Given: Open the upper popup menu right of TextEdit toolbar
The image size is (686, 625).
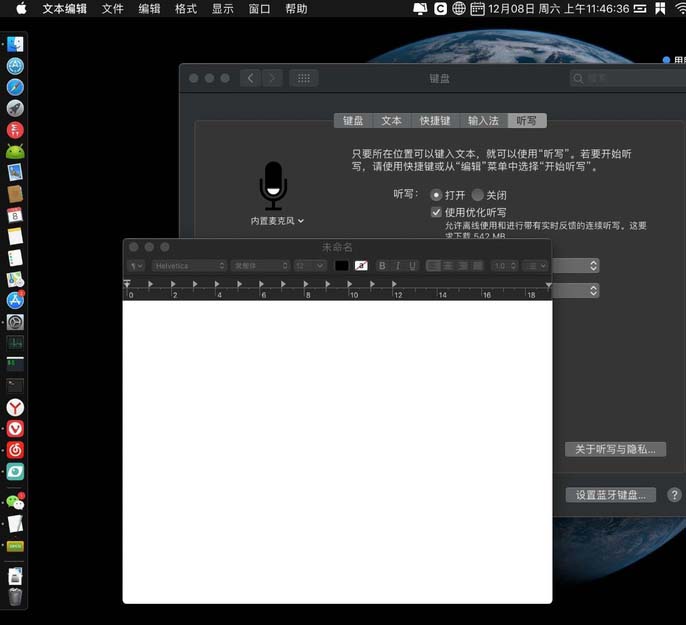Looking at the screenshot, I should click(576, 265).
